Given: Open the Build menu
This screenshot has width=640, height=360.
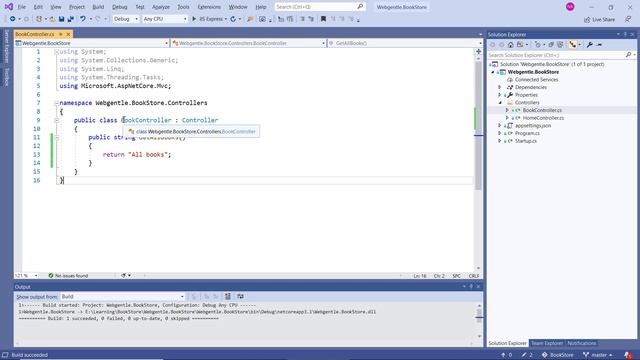Looking at the screenshot, I should (x=98, y=7).
